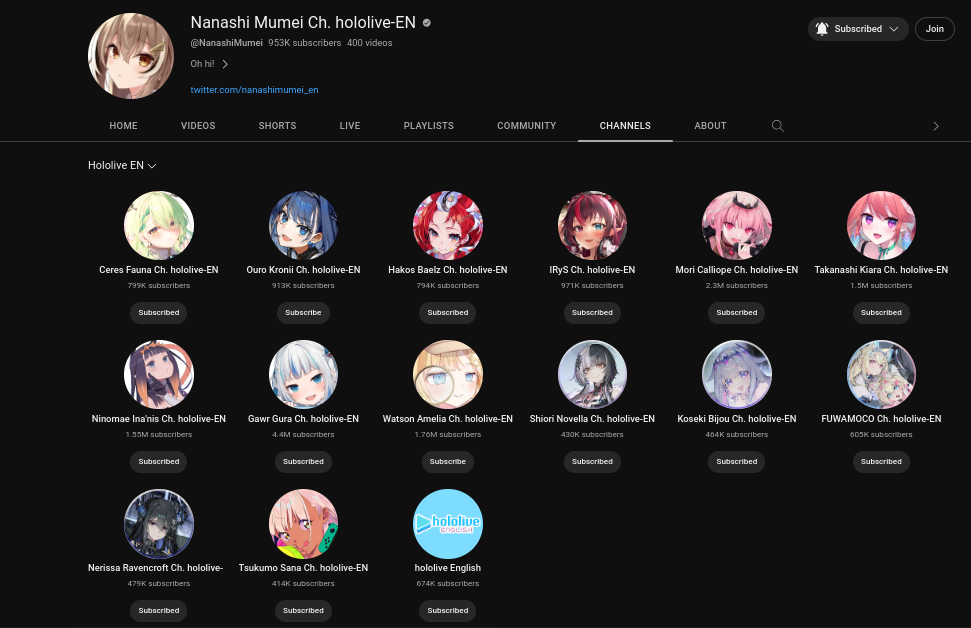The width and height of the screenshot is (971, 628).
Task: Click Subscribed button under Tsukumo Sana
Action: click(303, 611)
